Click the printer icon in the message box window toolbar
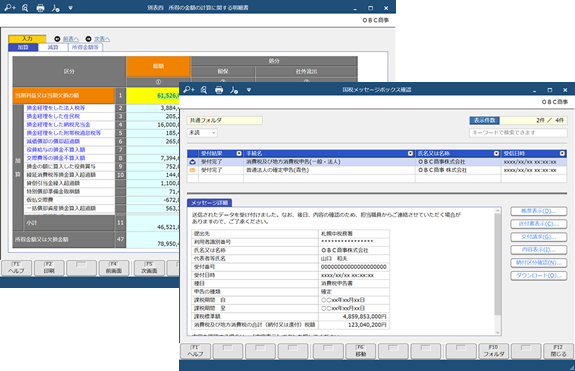Viewport: 575px width, 371px height. click(x=219, y=89)
